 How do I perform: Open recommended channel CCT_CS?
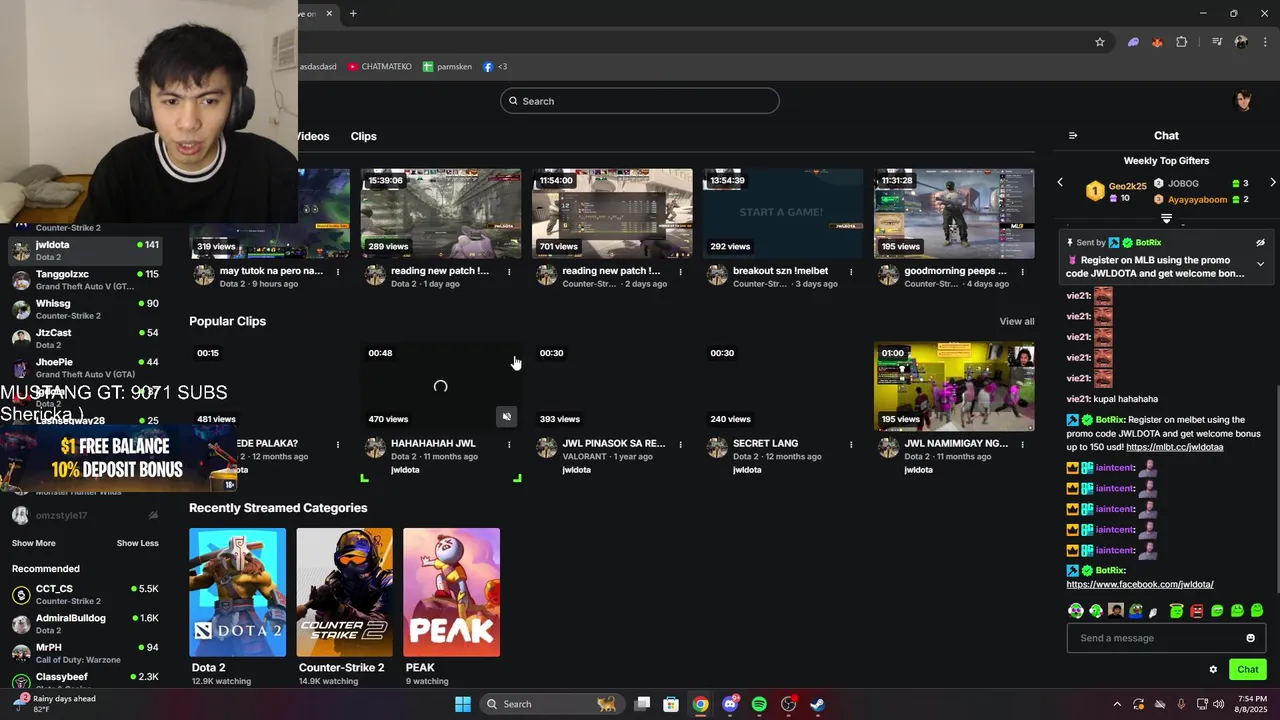(x=85, y=594)
